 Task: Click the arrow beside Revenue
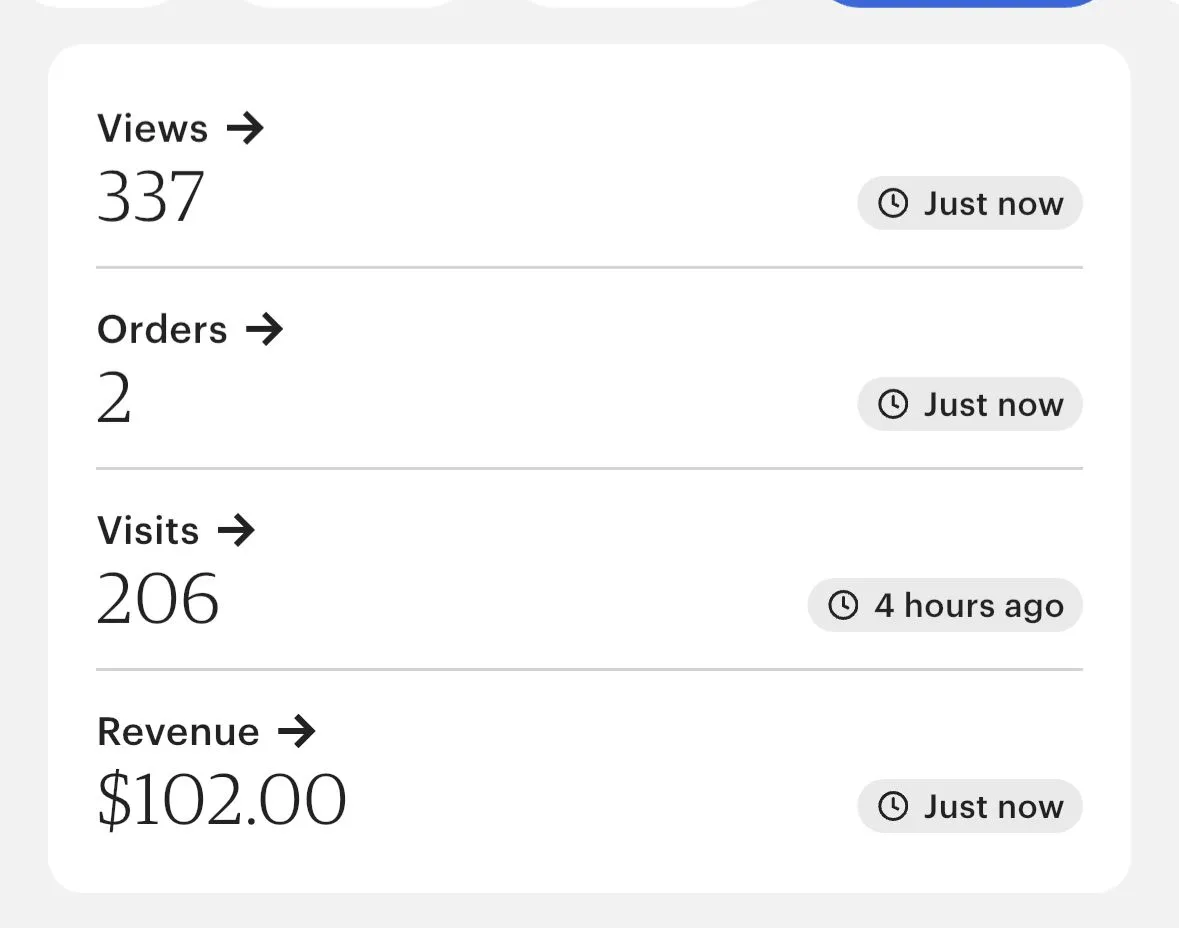(296, 732)
